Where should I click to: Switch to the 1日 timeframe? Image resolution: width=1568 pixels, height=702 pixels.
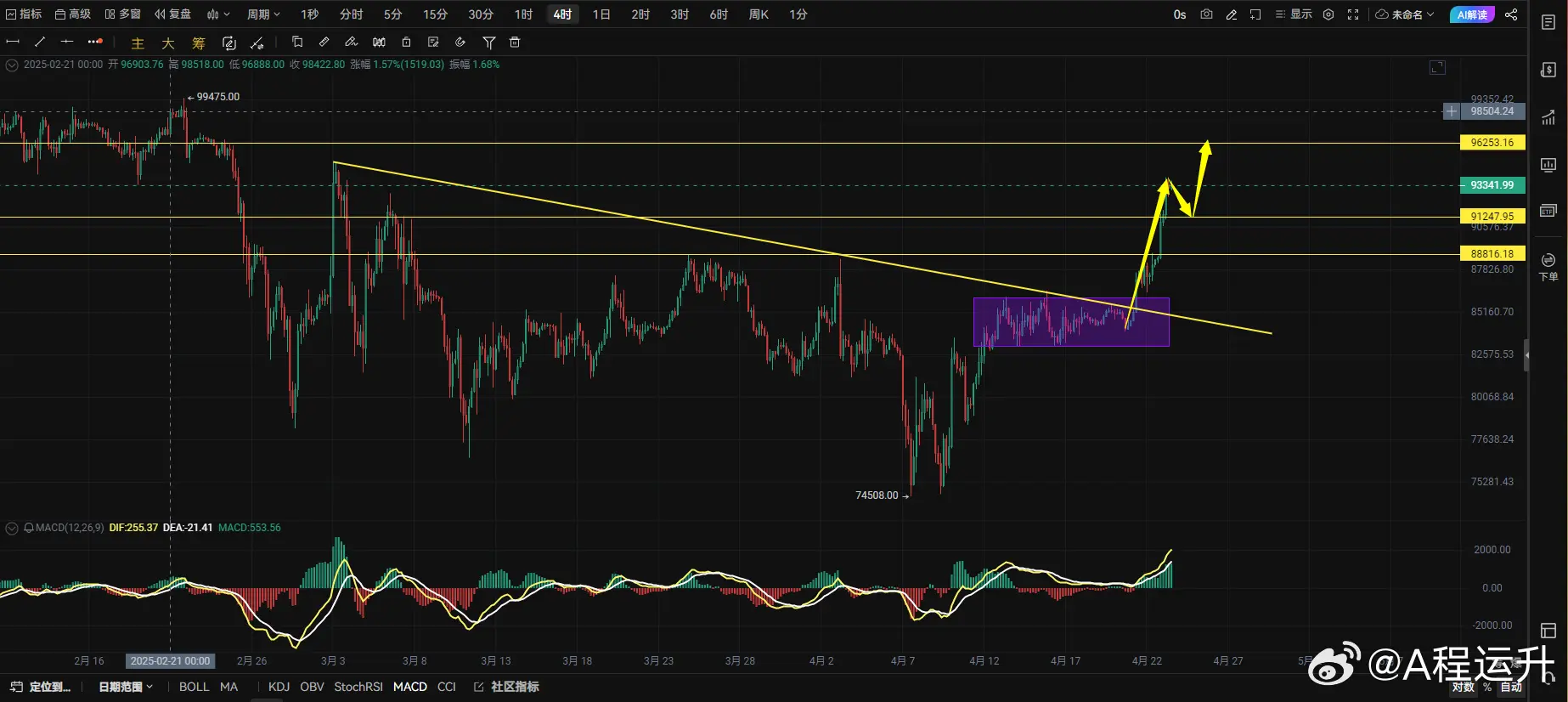click(601, 14)
